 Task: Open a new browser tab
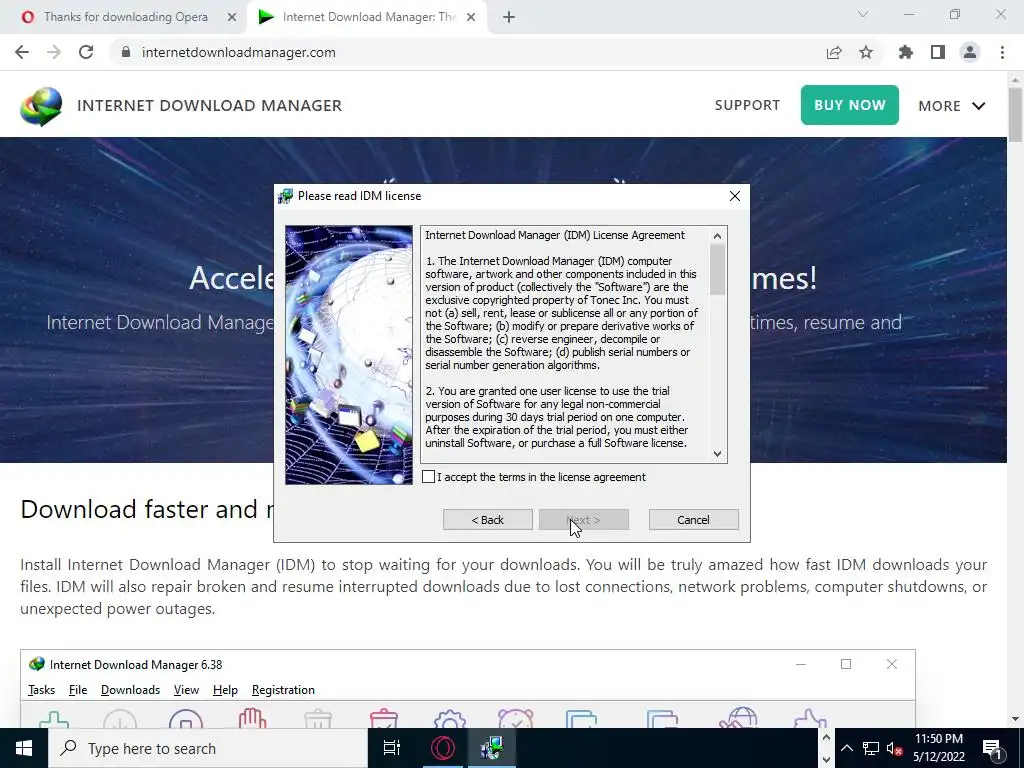click(x=509, y=18)
